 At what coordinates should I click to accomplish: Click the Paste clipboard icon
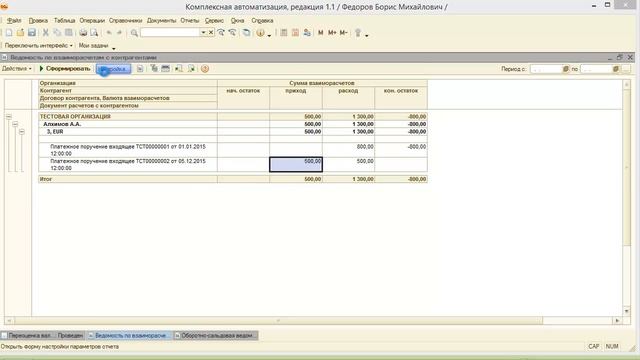click(x=69, y=33)
